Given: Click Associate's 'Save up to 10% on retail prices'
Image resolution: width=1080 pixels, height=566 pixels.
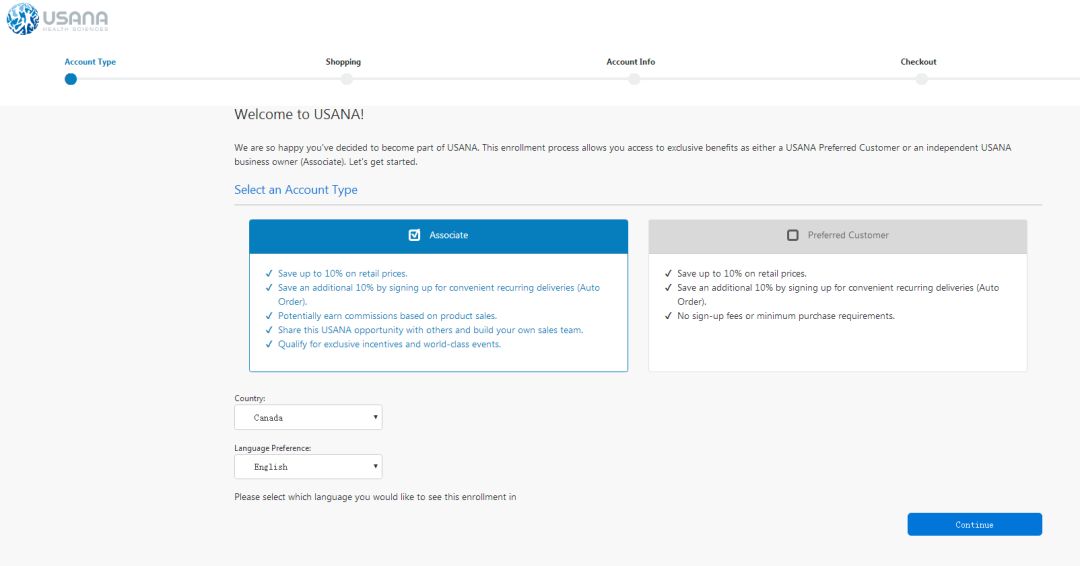Looking at the screenshot, I should point(342,273).
